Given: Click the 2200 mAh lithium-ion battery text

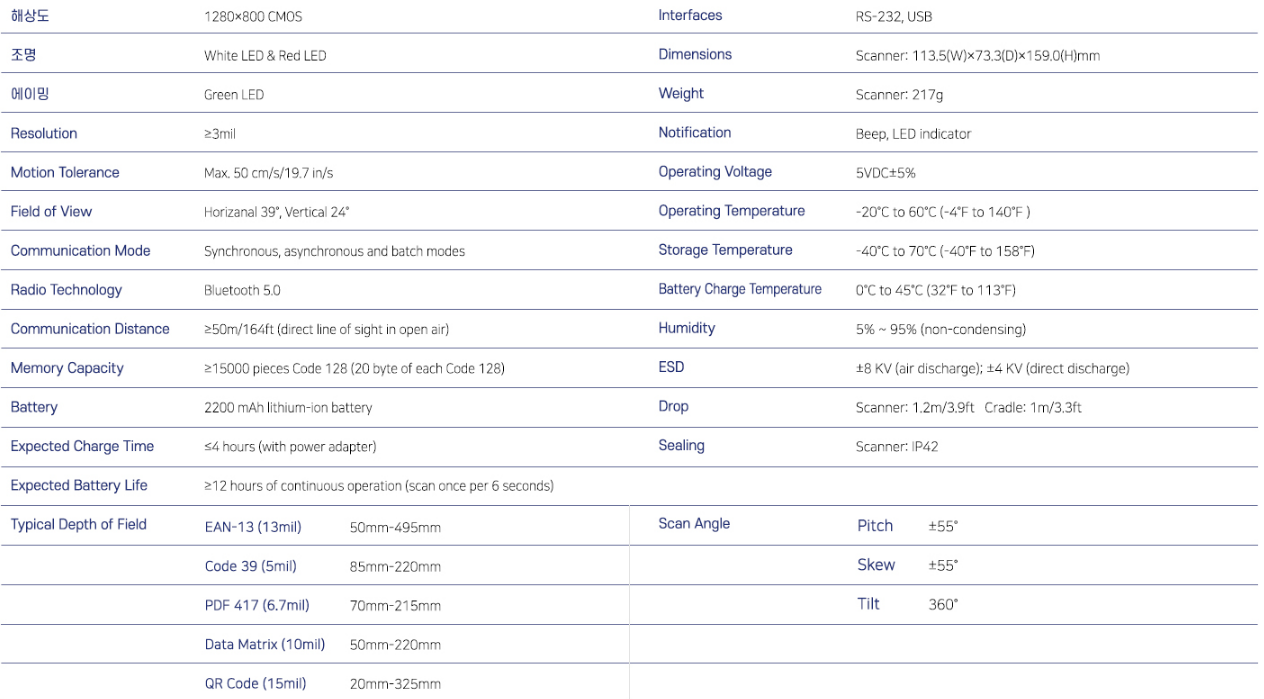Looking at the screenshot, I should [288, 408].
